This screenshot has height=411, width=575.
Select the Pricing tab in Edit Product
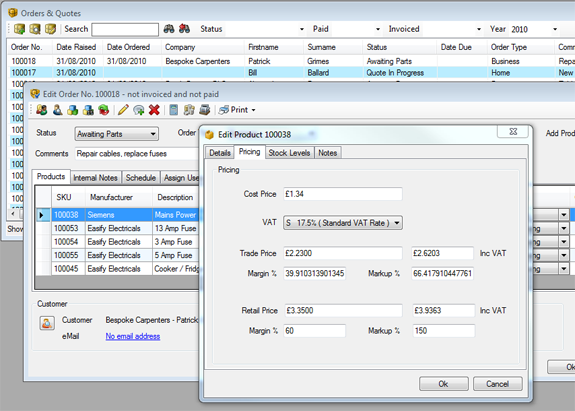click(249, 152)
